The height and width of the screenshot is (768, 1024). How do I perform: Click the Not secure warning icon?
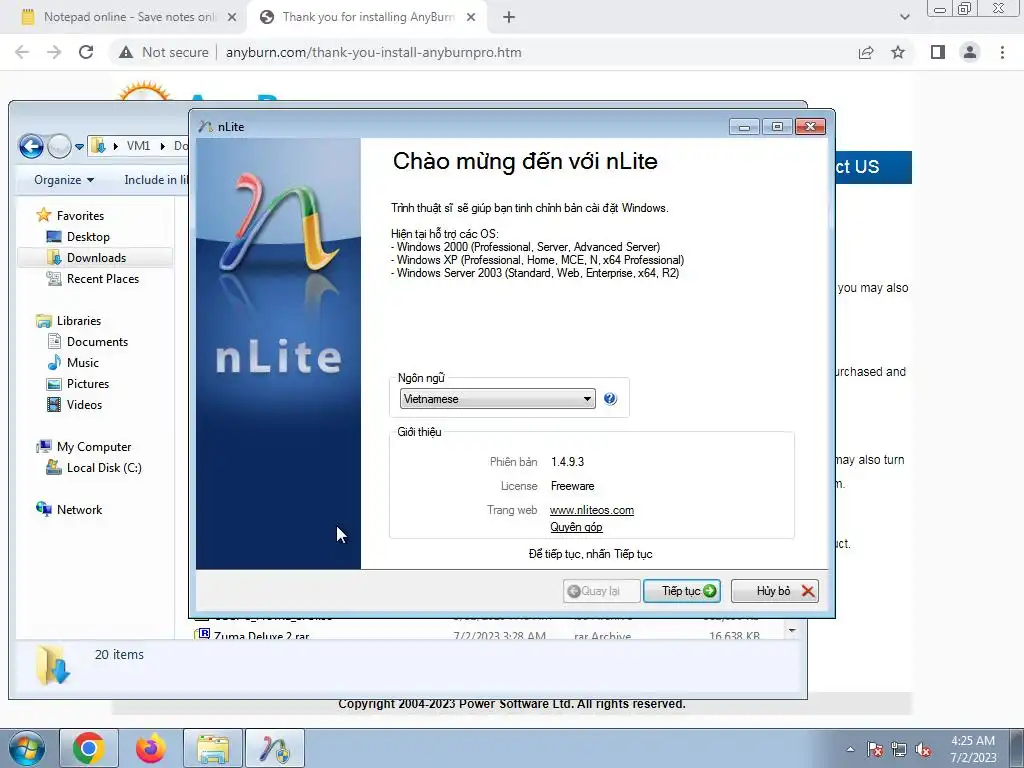point(126,52)
